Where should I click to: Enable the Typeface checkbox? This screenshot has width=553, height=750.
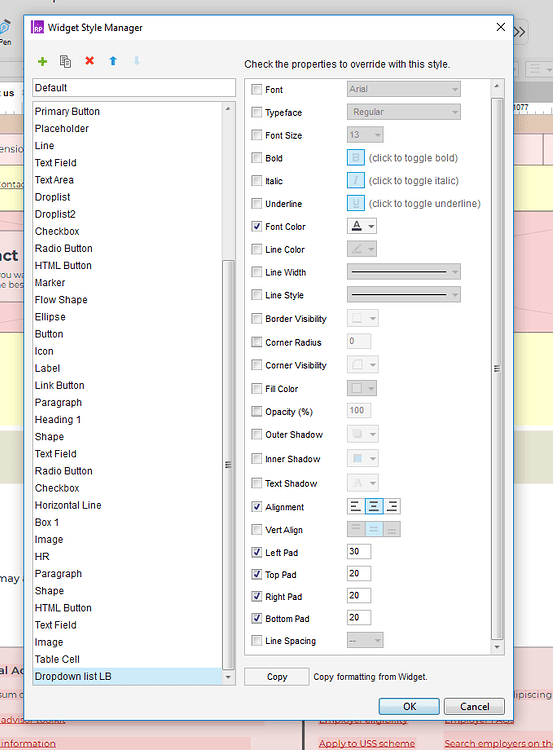tap(257, 112)
